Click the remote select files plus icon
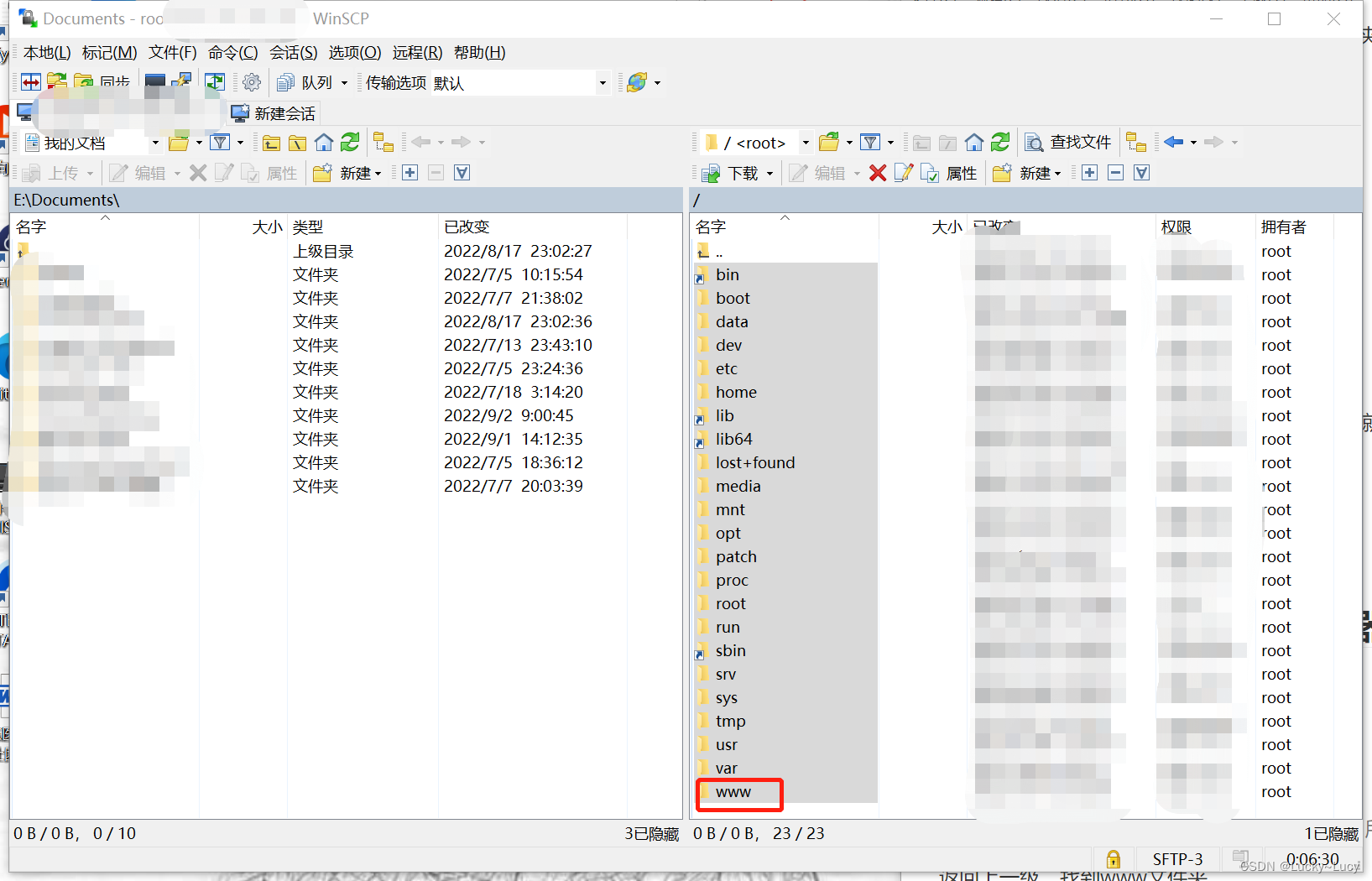The height and width of the screenshot is (881, 1372). coord(1089,173)
